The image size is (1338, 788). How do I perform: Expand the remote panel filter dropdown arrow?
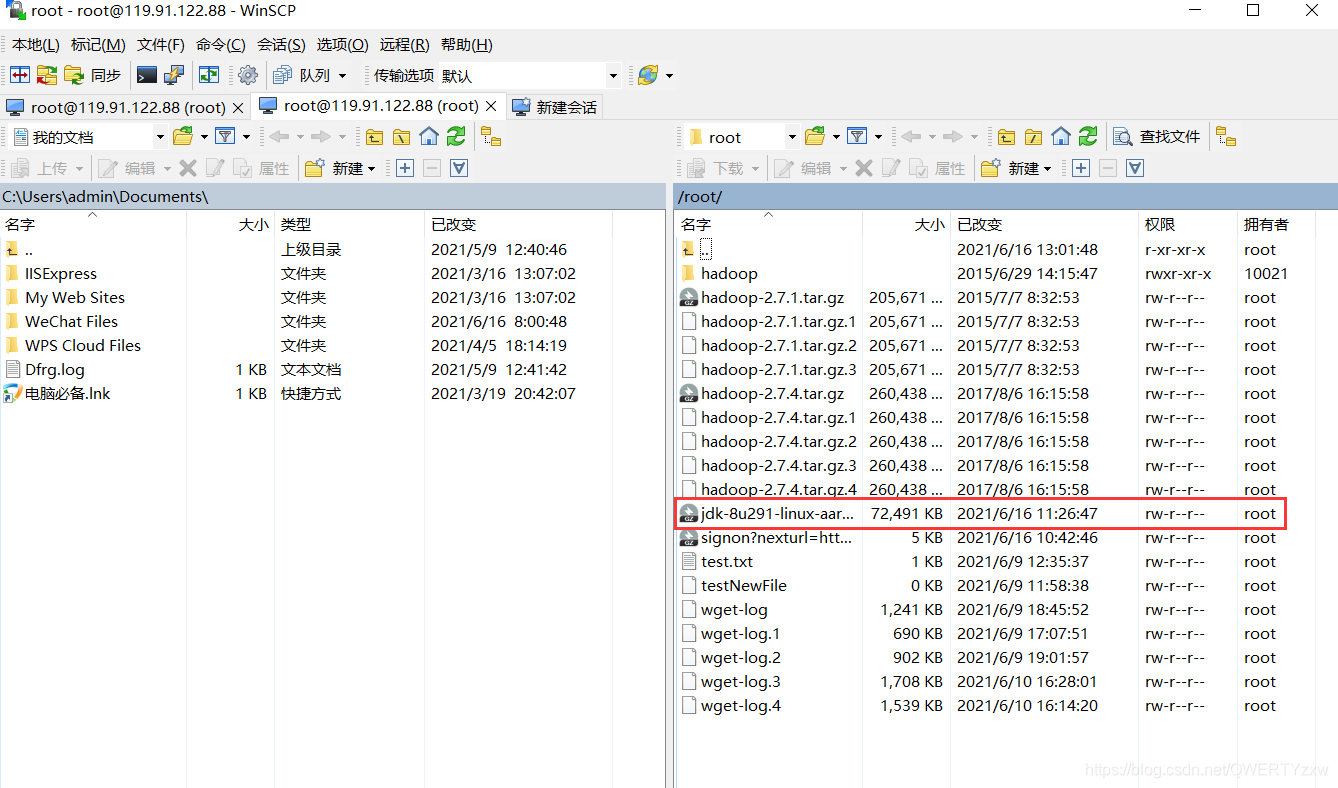[878, 137]
